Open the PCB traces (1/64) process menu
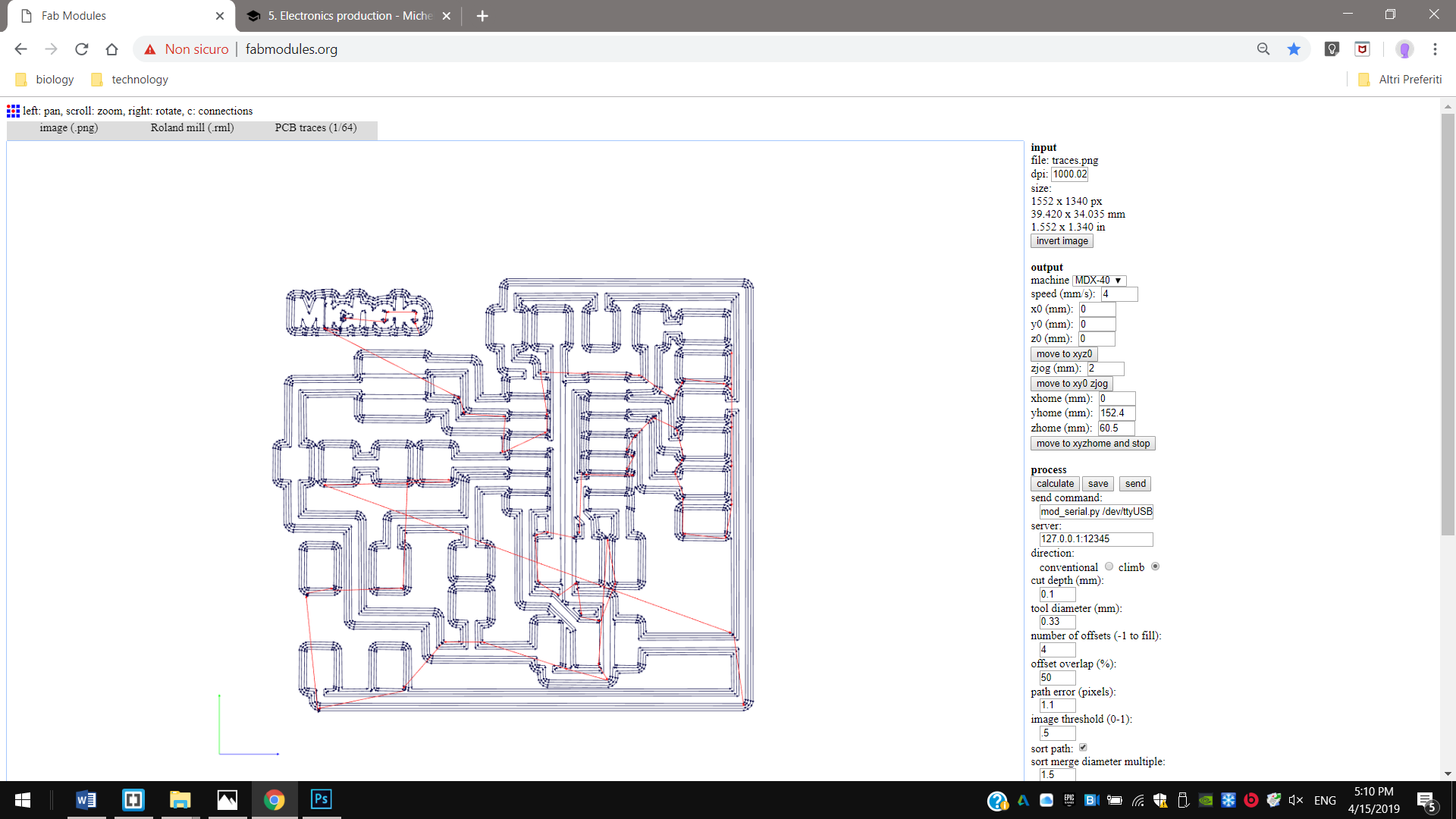Viewport: 1456px width, 819px height. coord(315,127)
